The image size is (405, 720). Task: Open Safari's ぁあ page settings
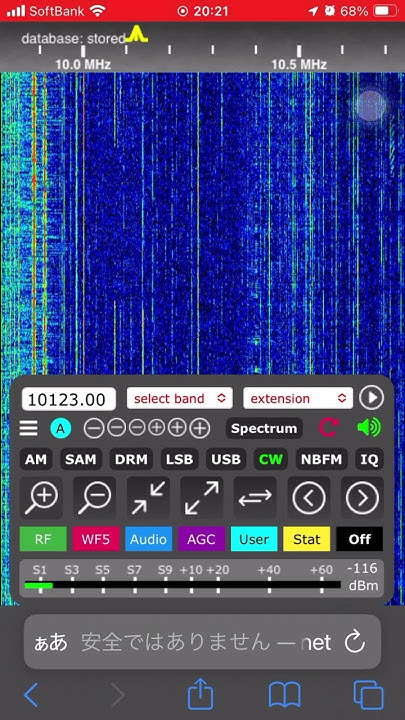[x=51, y=643]
